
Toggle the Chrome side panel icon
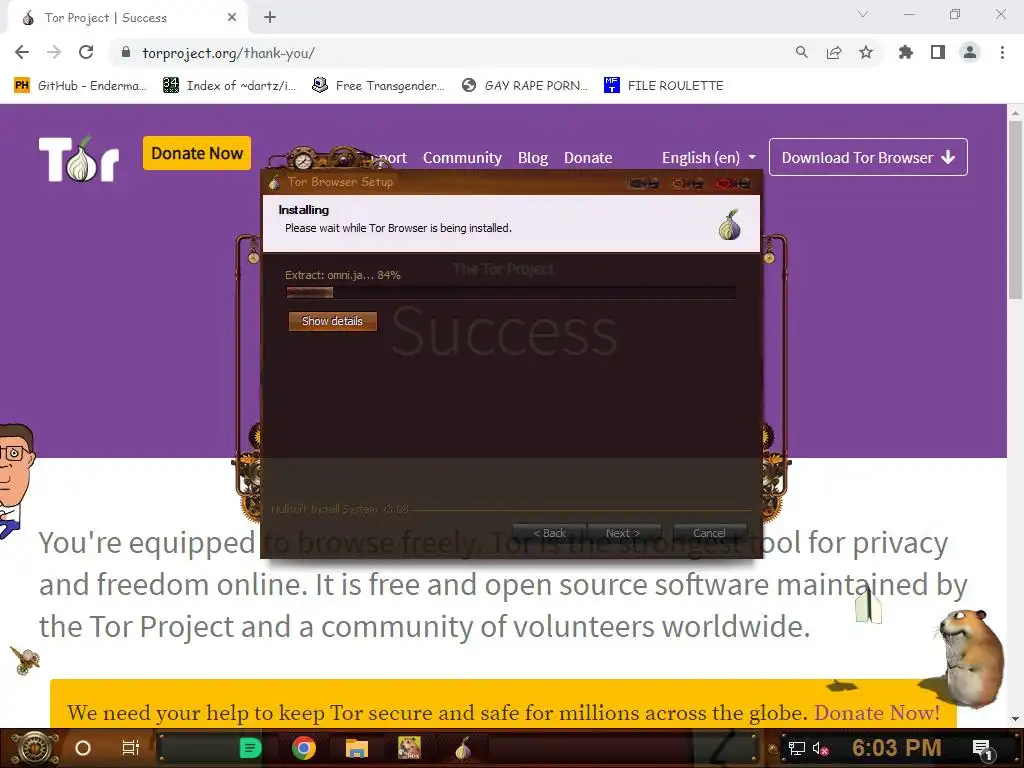pyautogui.click(x=938, y=52)
